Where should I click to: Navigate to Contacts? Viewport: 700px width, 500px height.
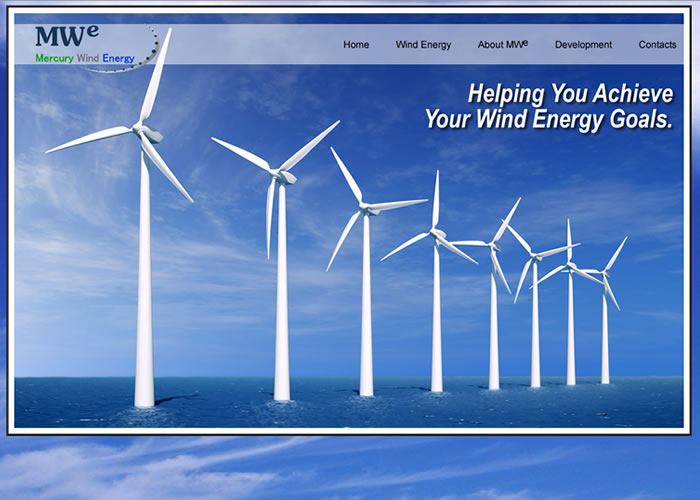(657, 45)
